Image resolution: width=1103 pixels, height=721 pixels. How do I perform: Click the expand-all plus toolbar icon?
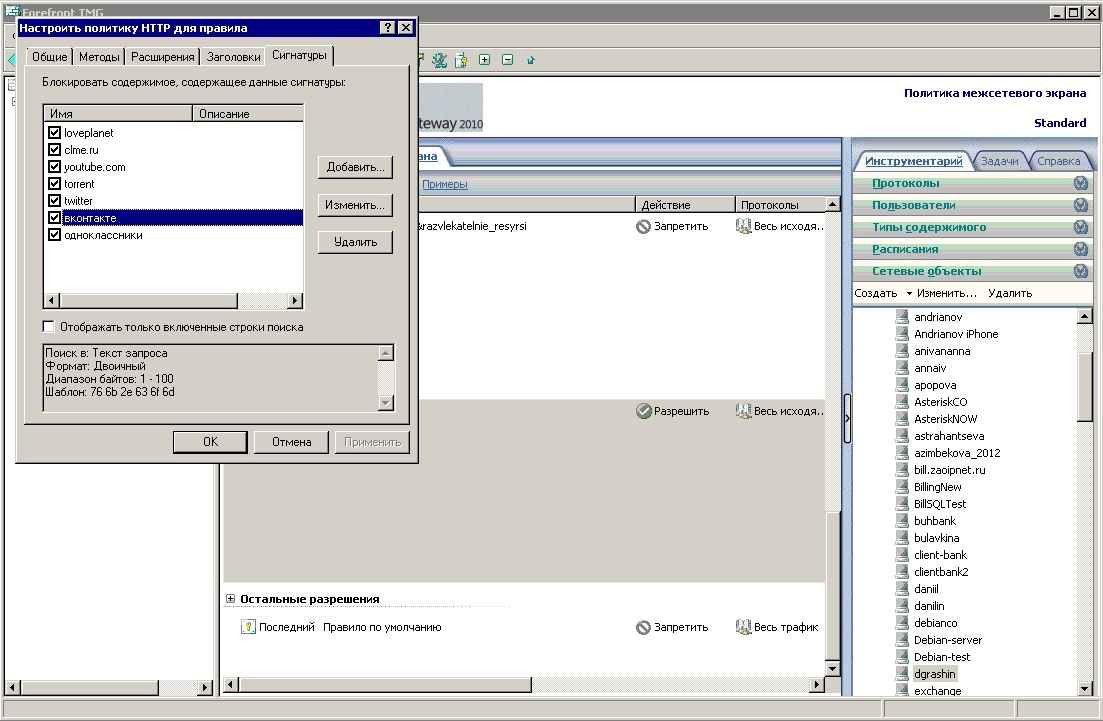(x=485, y=60)
